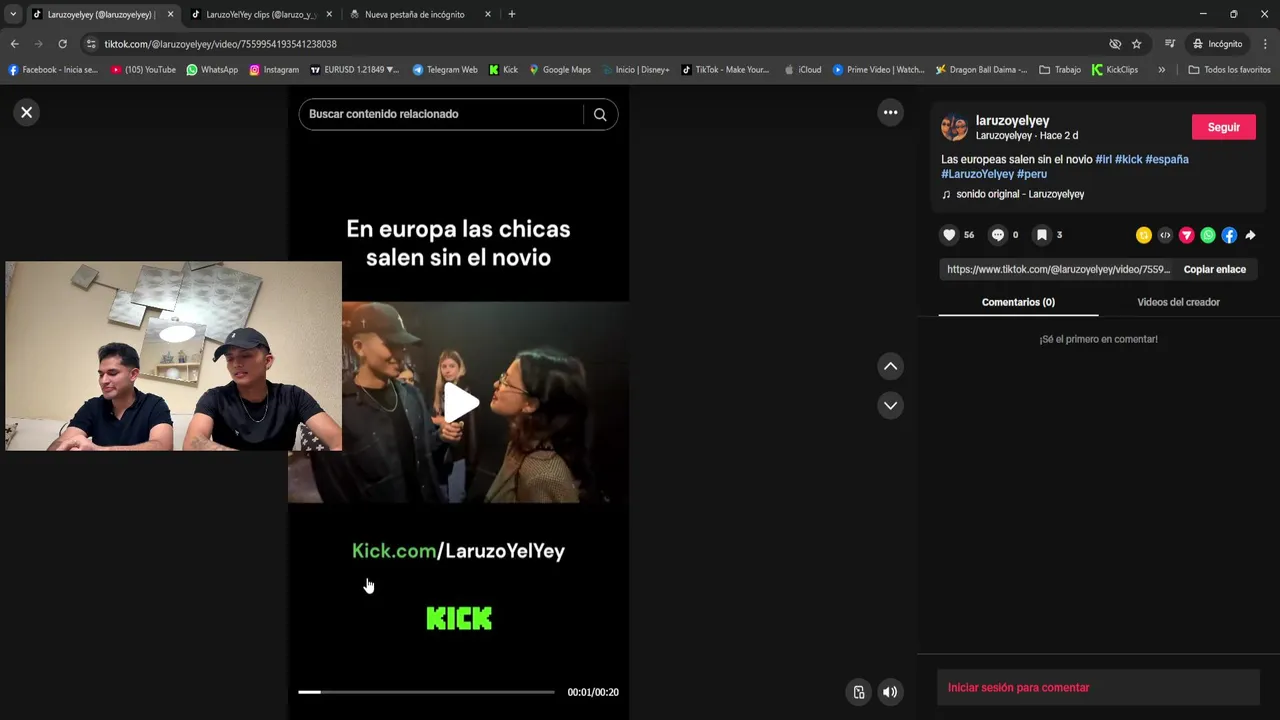
Task: Open the Instagram bookmark
Action: (x=274, y=70)
